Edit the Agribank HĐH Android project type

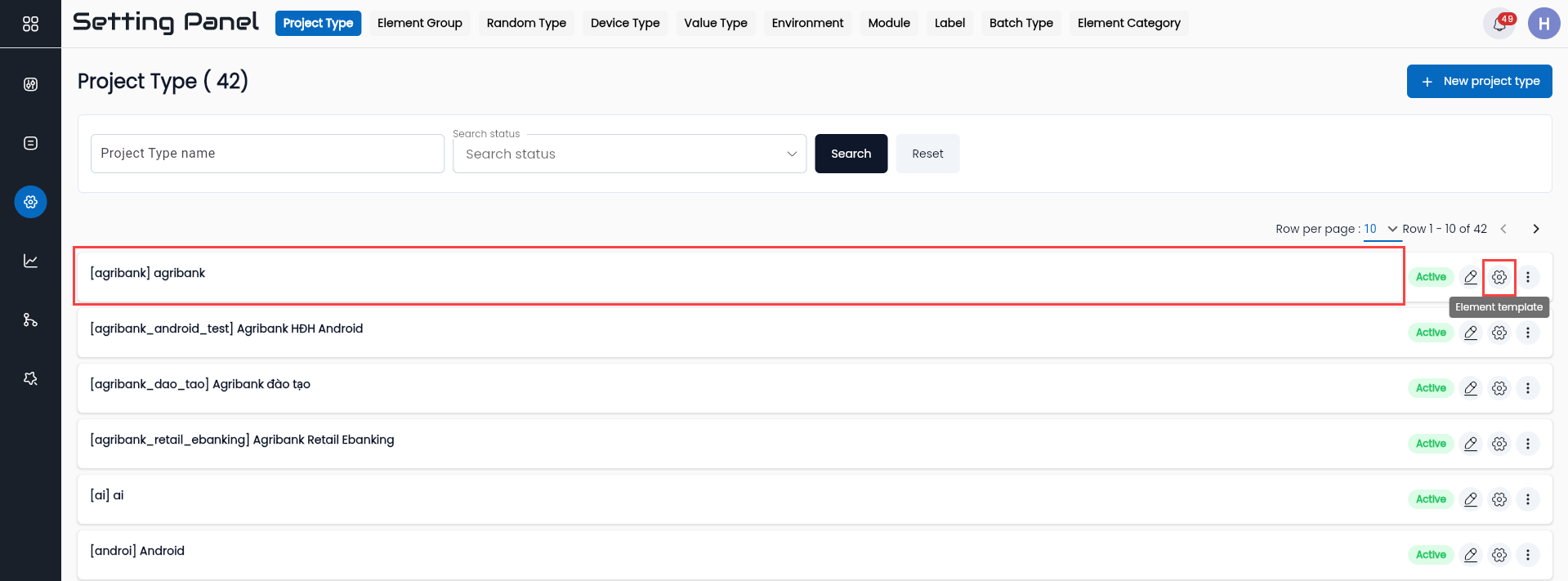[x=1471, y=333]
